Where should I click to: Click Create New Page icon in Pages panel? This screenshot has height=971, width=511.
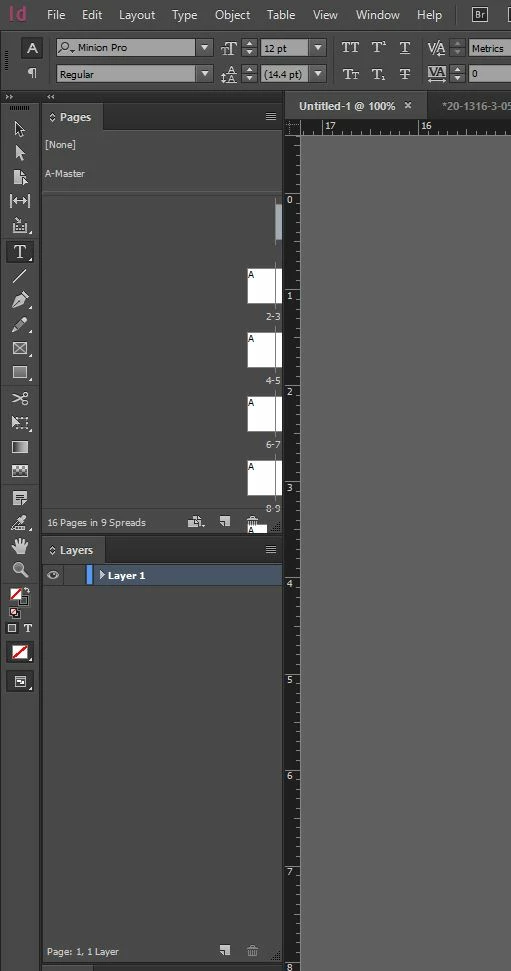[225, 521]
